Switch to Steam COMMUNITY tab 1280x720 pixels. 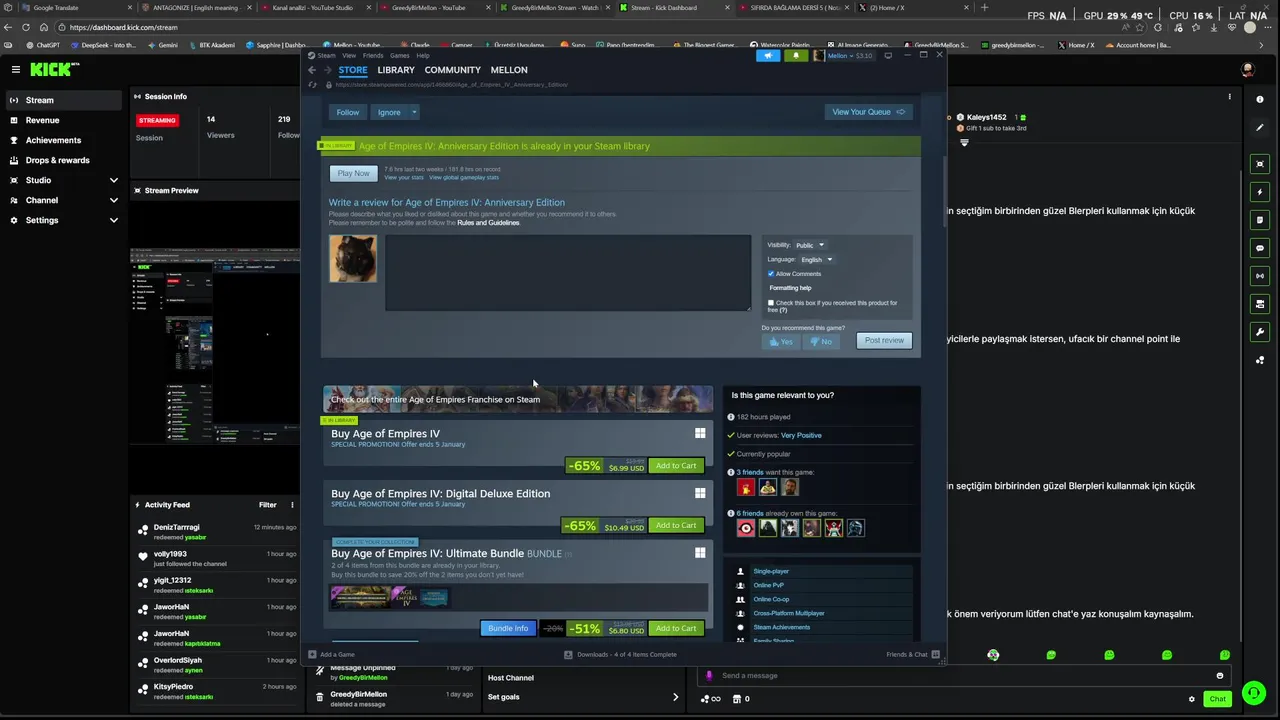tap(453, 70)
